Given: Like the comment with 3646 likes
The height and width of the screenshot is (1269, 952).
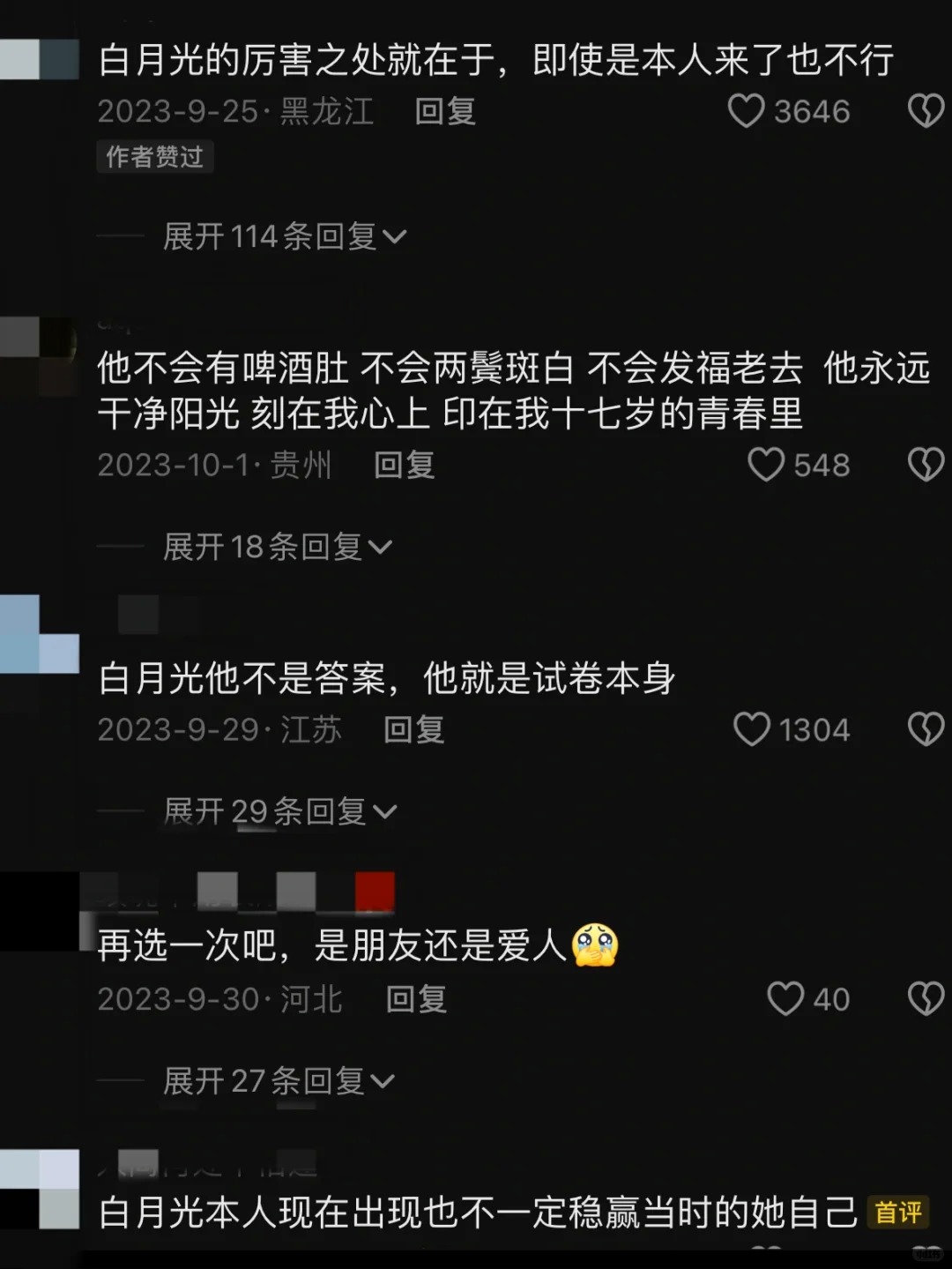Looking at the screenshot, I should [x=746, y=111].
